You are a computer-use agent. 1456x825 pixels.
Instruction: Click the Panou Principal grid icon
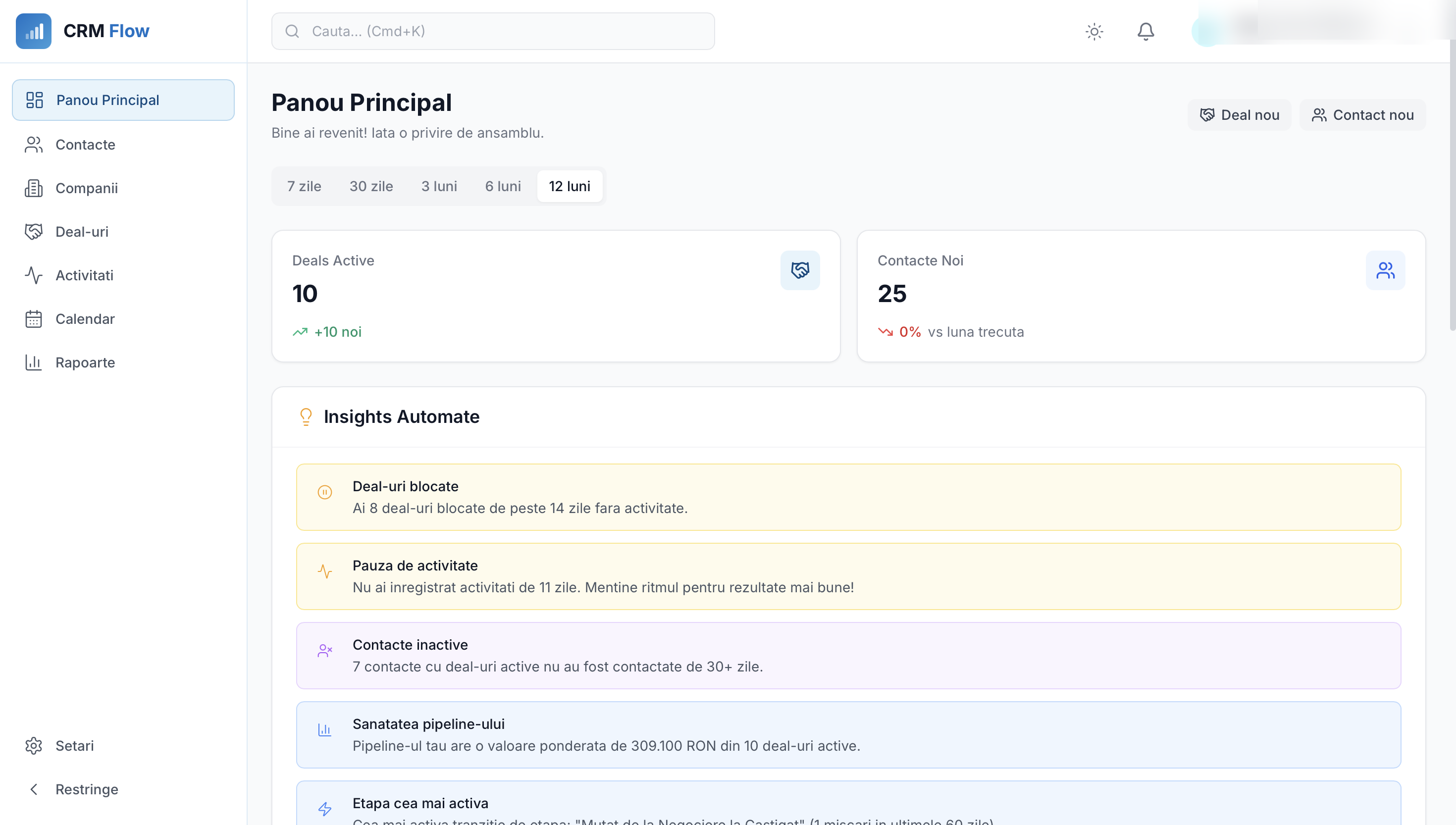point(35,101)
